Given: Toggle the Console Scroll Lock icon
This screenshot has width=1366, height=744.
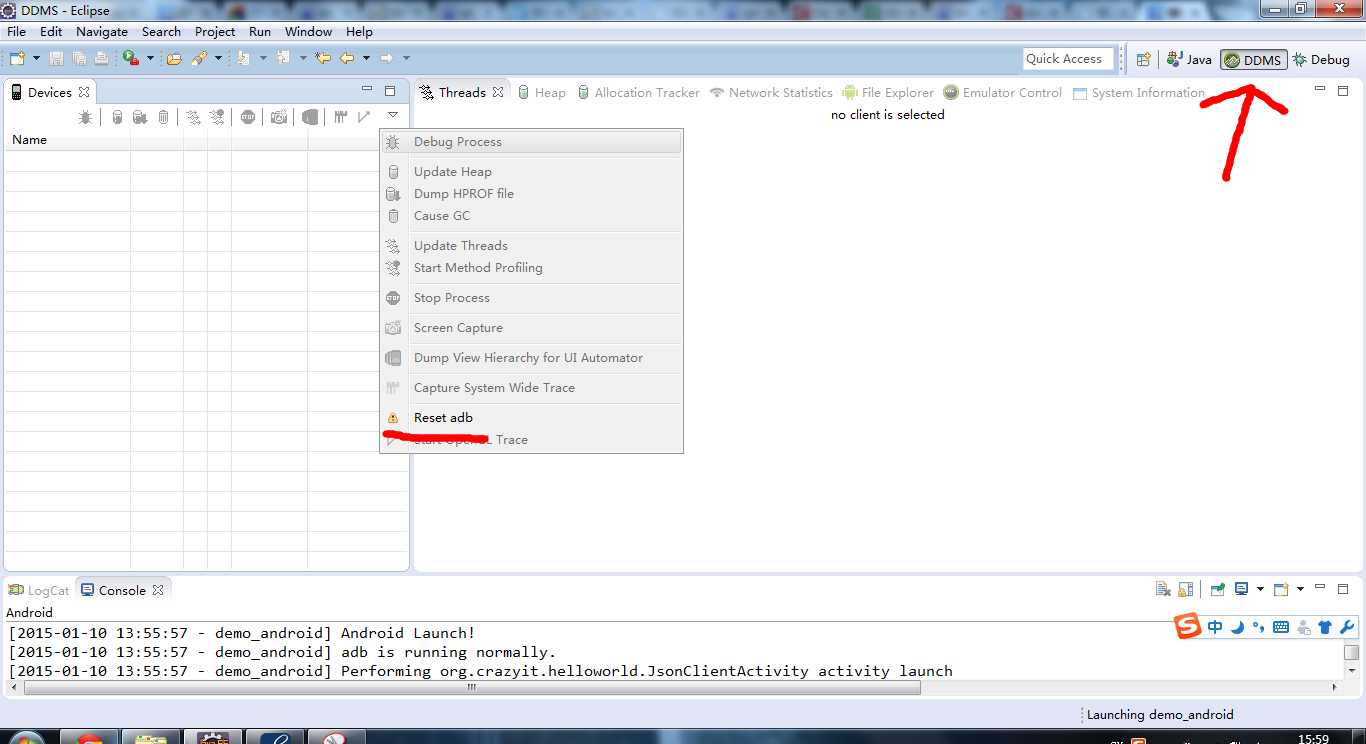Looking at the screenshot, I should [1185, 590].
